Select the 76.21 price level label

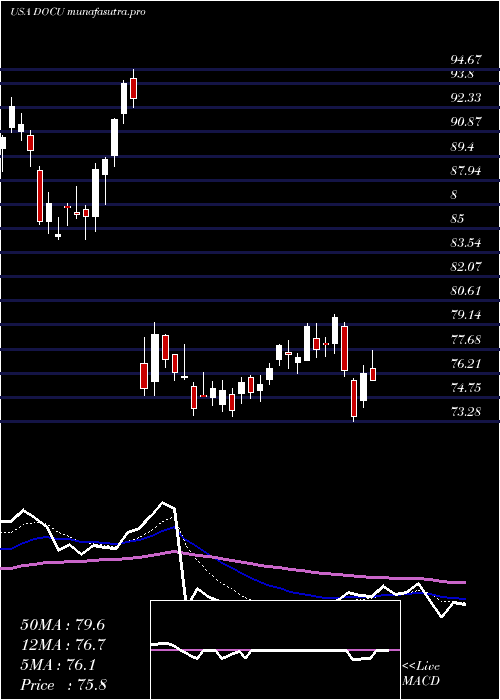(467, 364)
